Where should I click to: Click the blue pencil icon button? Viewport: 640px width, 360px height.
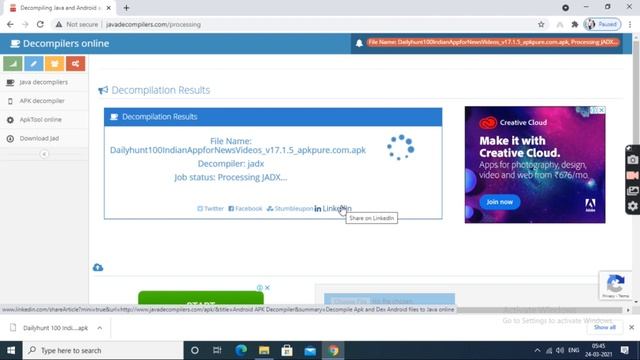(33, 64)
